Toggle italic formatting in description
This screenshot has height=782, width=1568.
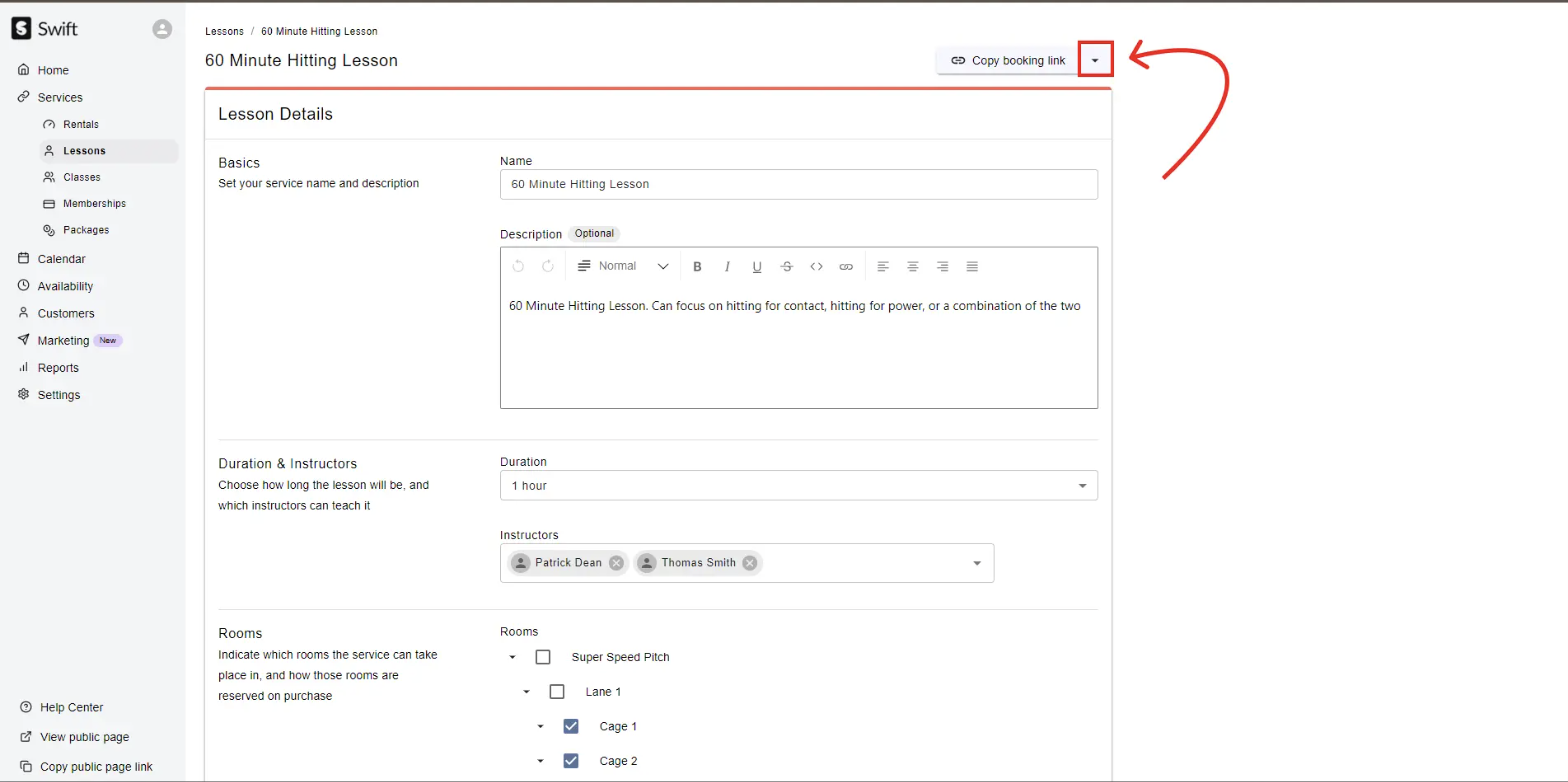(727, 266)
